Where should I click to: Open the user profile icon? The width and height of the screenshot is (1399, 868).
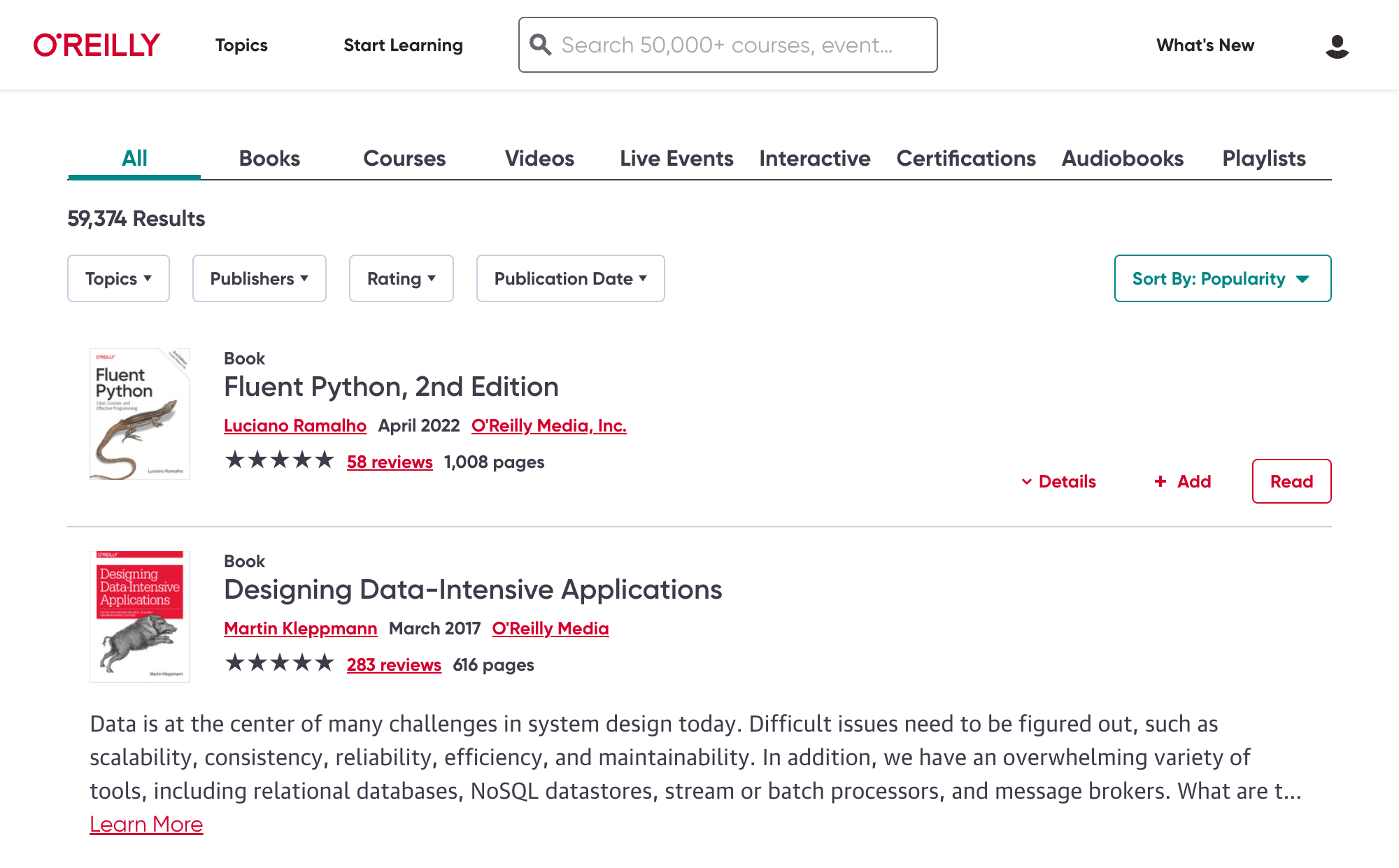1337,46
